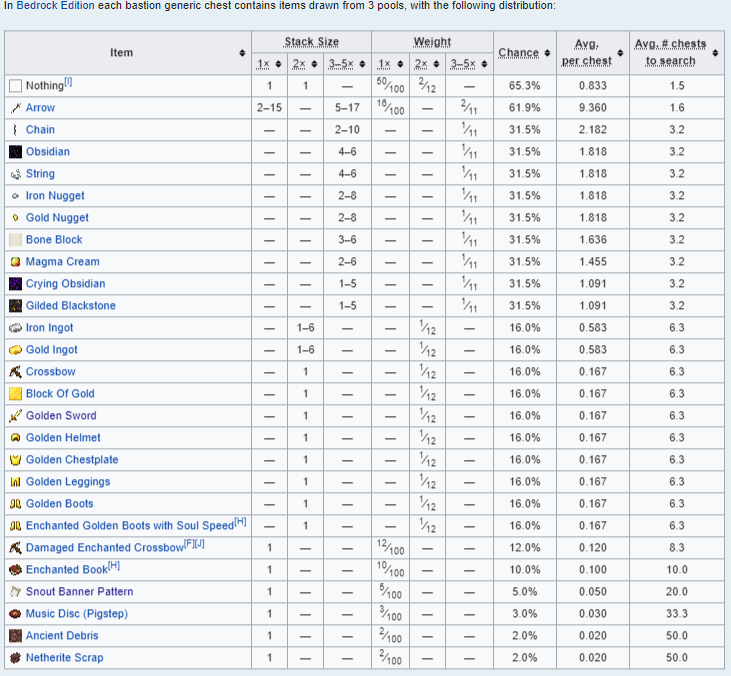Click the Golden Chestplate icon

pyautogui.click(x=15, y=460)
